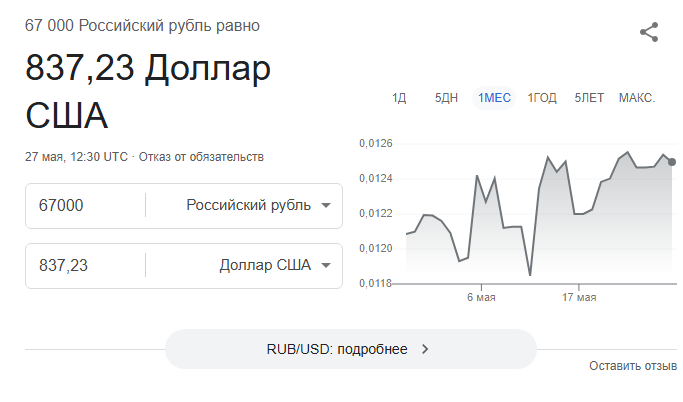This screenshot has height=402, width=683.
Task: Click the 6 мая marker on chart axis
Action: point(481,297)
